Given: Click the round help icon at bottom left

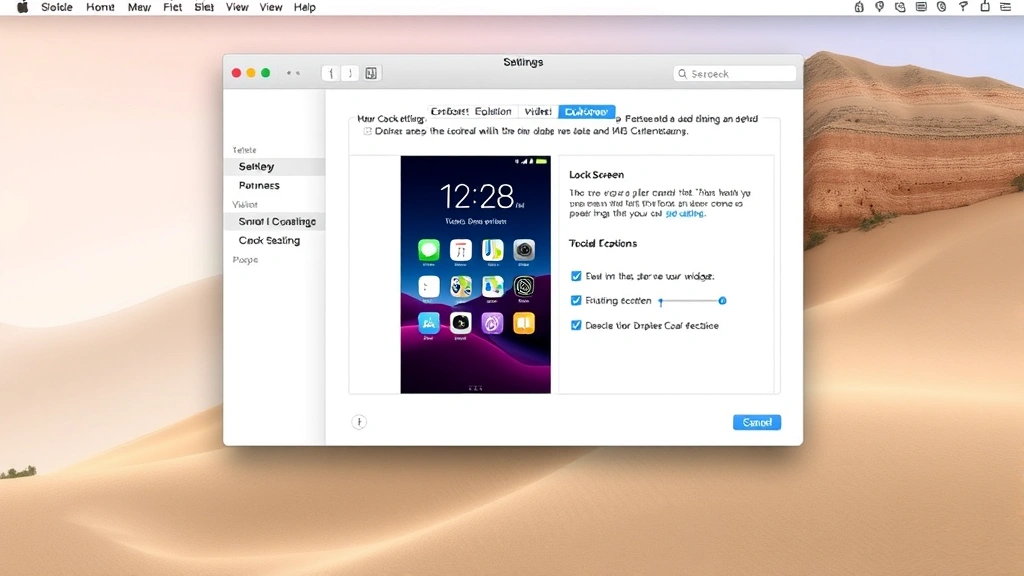Looking at the screenshot, I should tap(359, 422).
